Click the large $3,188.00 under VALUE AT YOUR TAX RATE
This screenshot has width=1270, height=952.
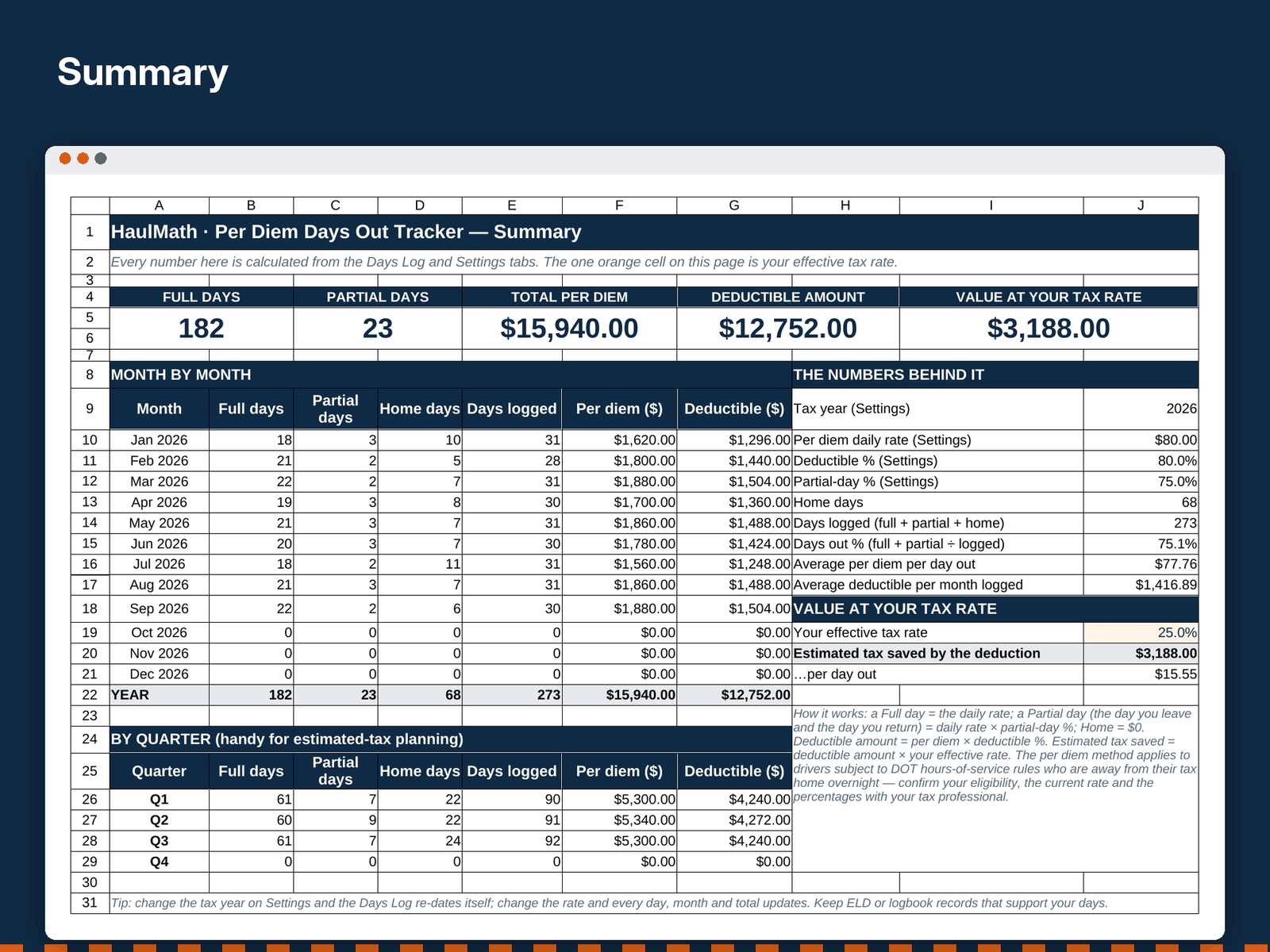point(1049,328)
